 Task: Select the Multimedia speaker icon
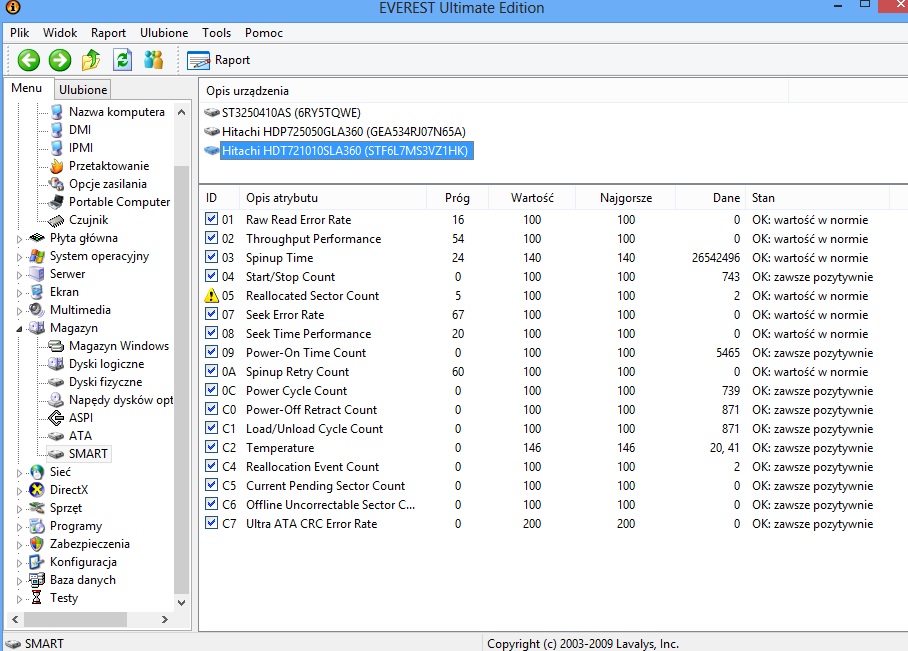pos(37,309)
